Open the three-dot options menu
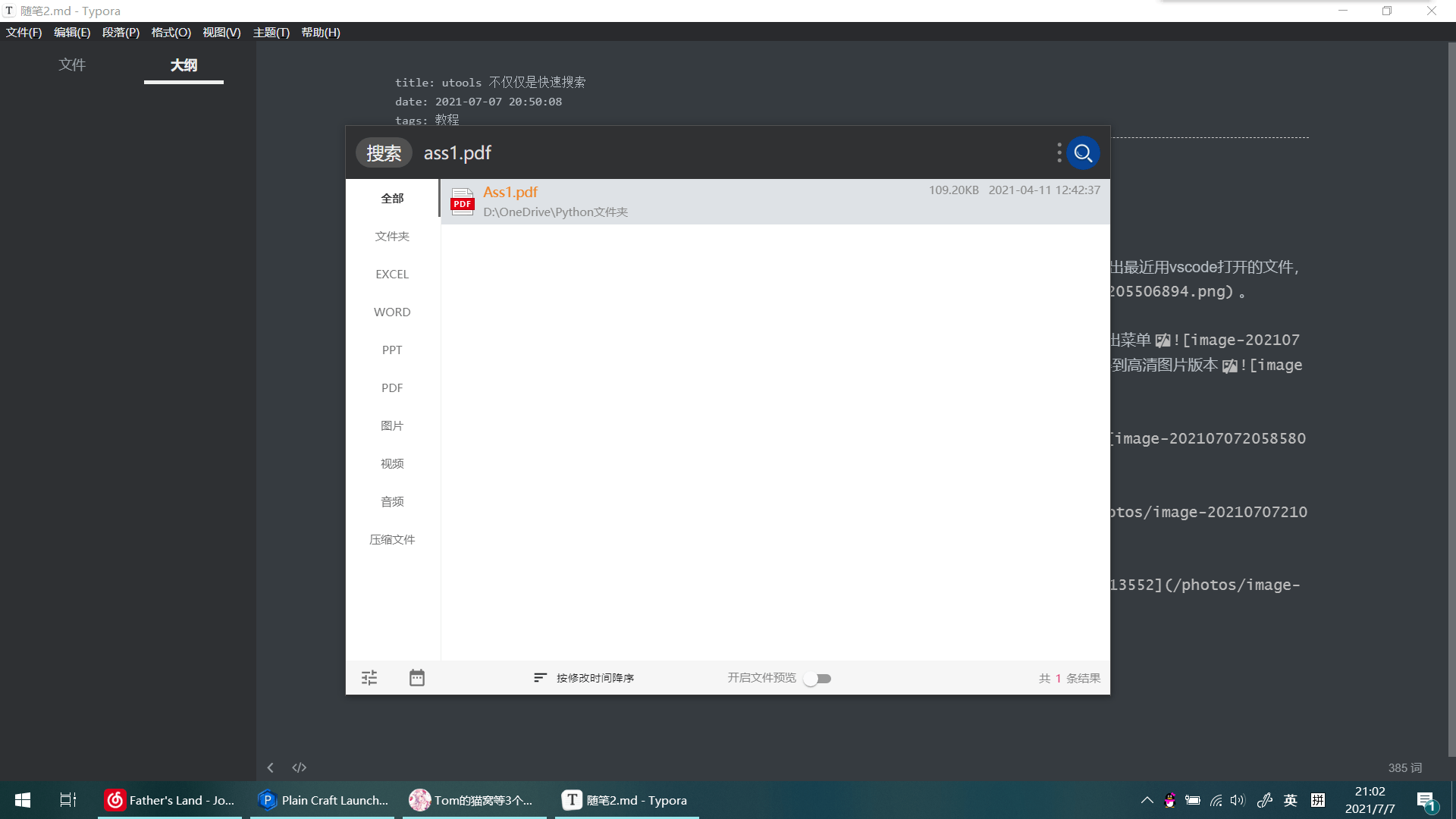 1059,153
